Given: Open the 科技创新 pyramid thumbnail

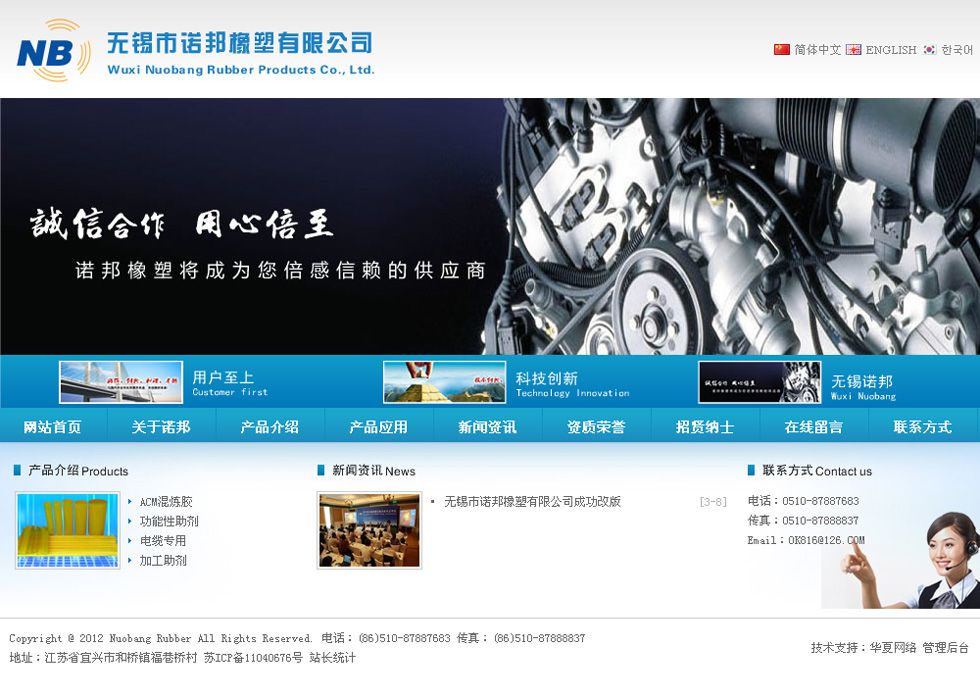Looking at the screenshot, I should (x=444, y=382).
